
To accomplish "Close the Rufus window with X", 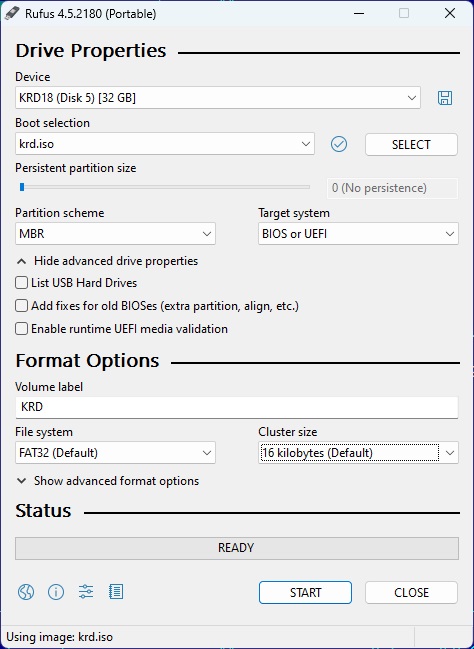I will pyautogui.click(x=450, y=13).
